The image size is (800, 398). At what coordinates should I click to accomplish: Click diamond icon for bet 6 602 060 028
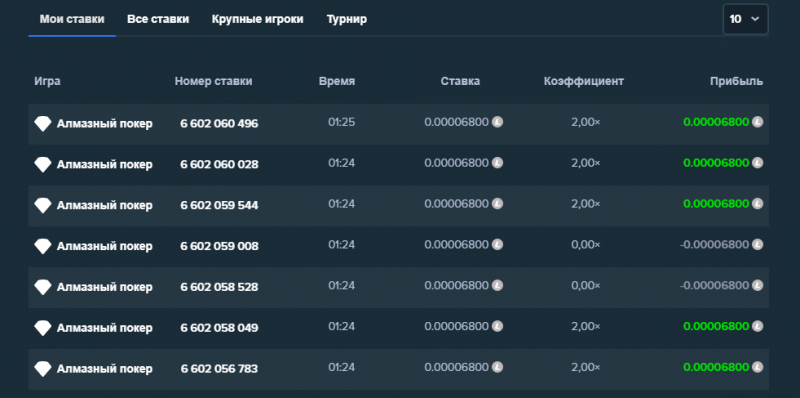(x=43, y=164)
